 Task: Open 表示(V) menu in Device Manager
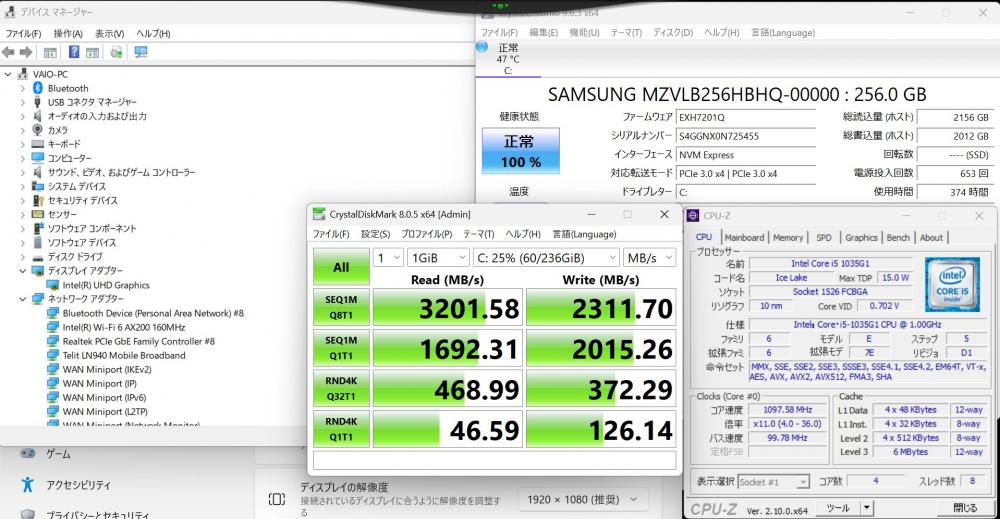[x=110, y=33]
